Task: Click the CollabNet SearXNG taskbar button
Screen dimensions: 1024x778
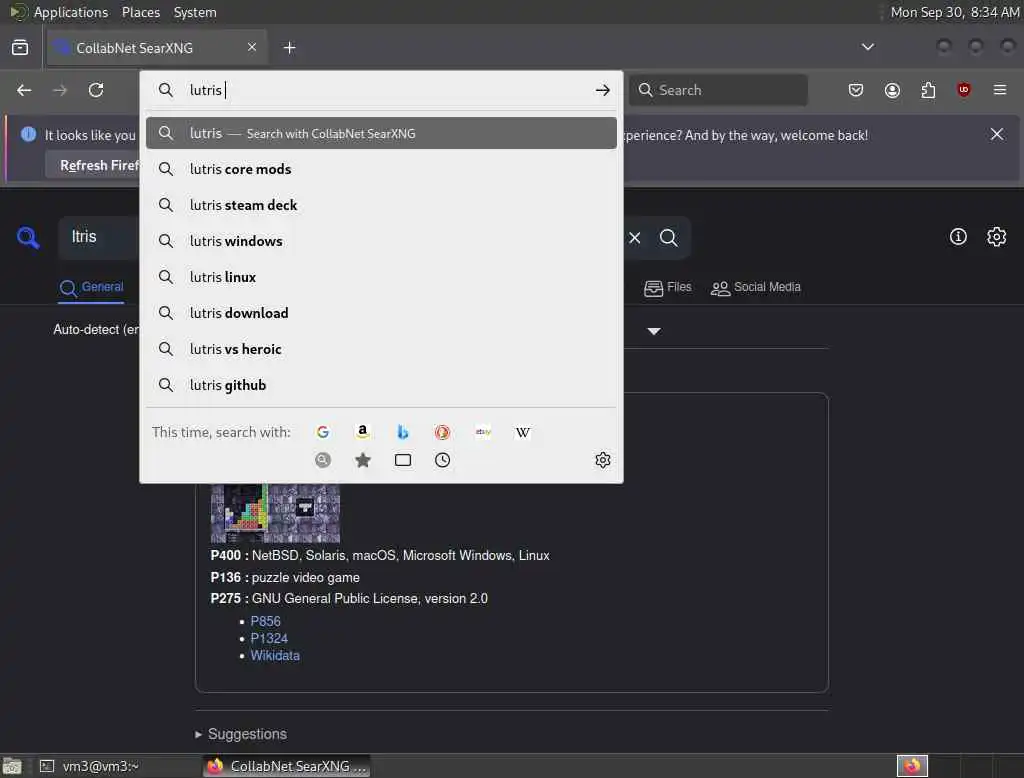Action: (287, 766)
